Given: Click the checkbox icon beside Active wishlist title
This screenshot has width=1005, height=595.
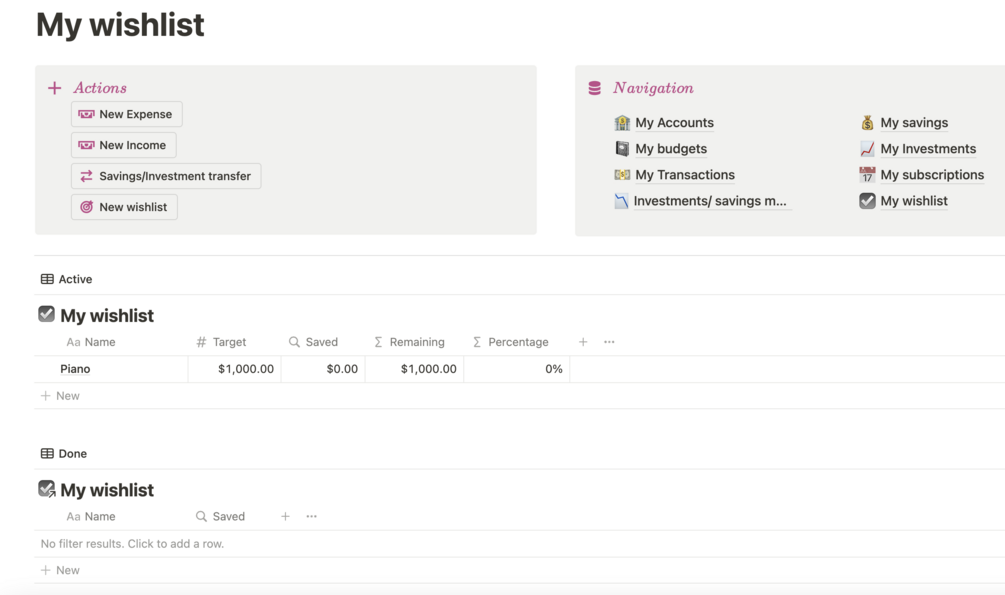Looking at the screenshot, I should (46, 315).
